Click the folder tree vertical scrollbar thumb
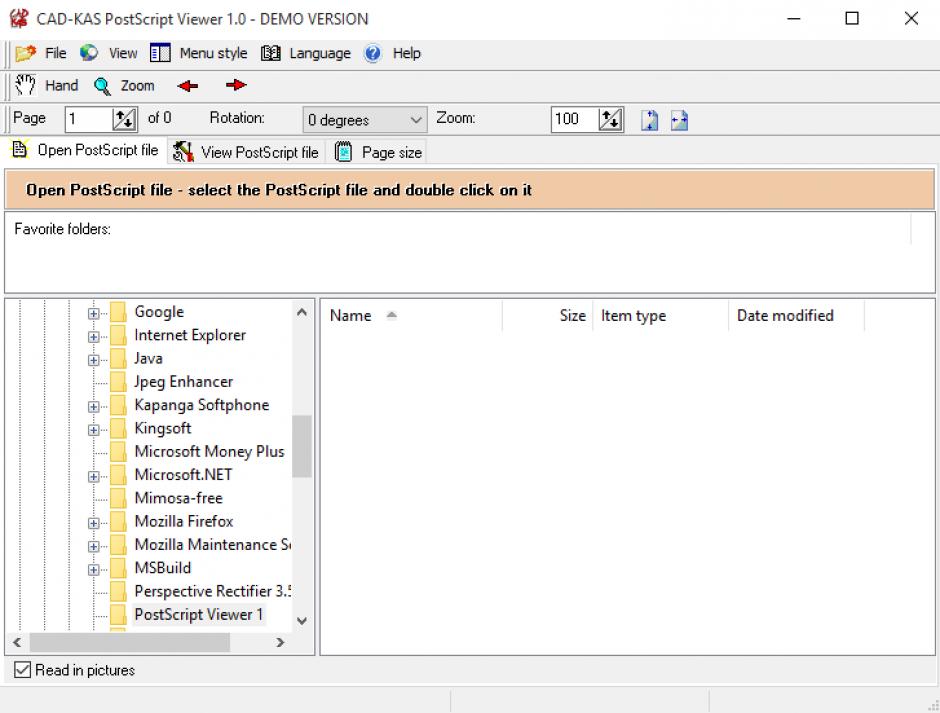940x713 pixels. pyautogui.click(x=302, y=446)
